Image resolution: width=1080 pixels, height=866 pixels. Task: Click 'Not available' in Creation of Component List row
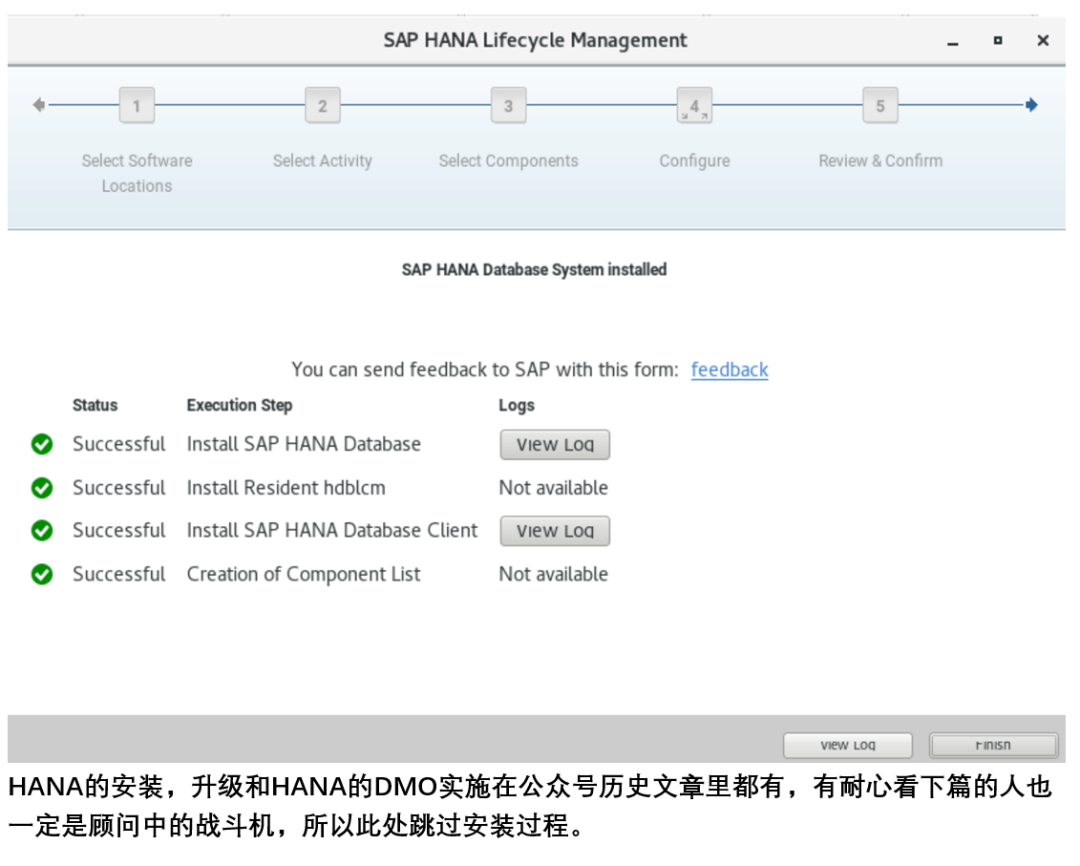coord(554,574)
